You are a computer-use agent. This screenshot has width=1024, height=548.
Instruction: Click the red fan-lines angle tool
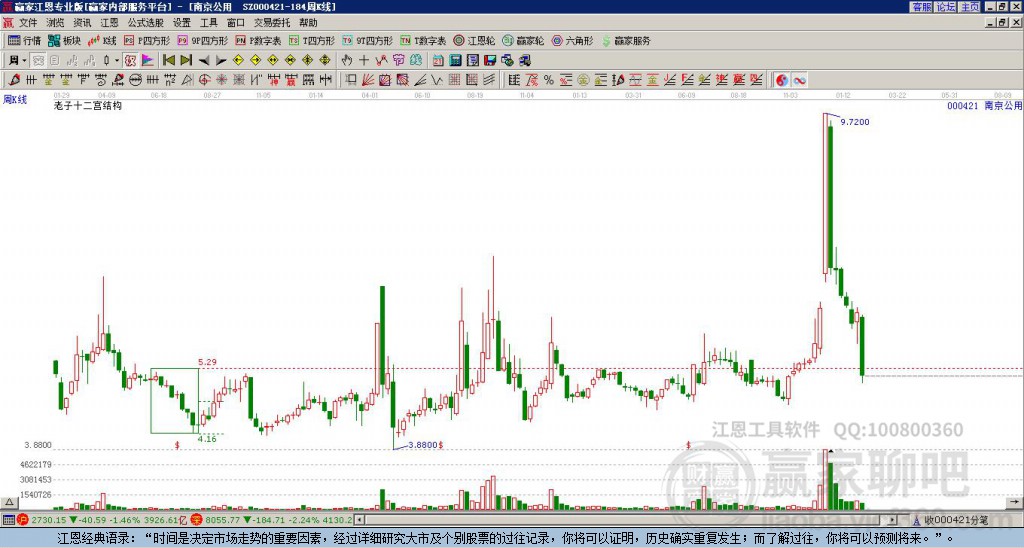point(368,80)
